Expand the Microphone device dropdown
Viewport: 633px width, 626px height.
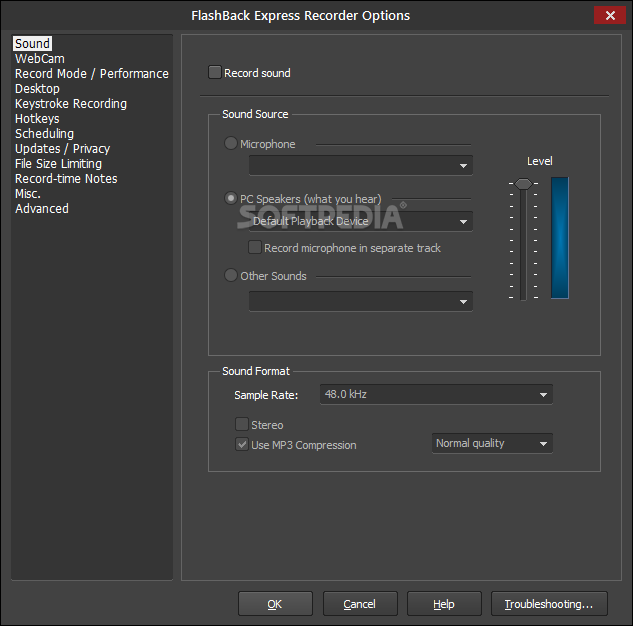[x=361, y=165]
